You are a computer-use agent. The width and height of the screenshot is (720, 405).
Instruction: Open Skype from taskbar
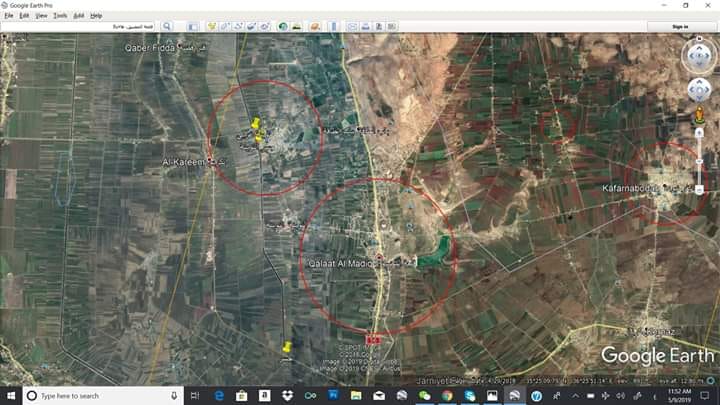tap(469, 396)
